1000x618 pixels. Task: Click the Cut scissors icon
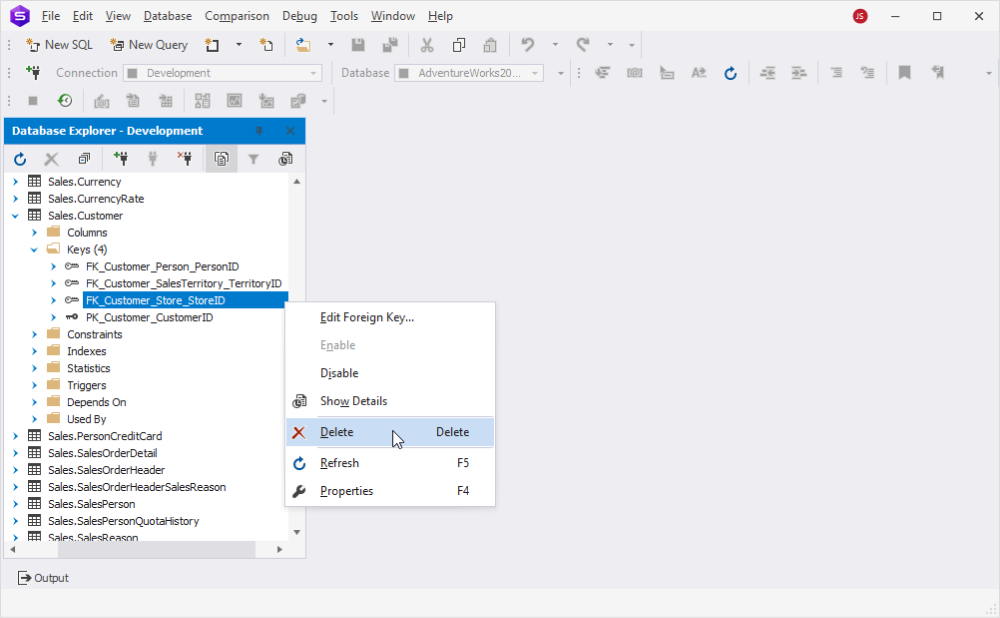[427, 45]
